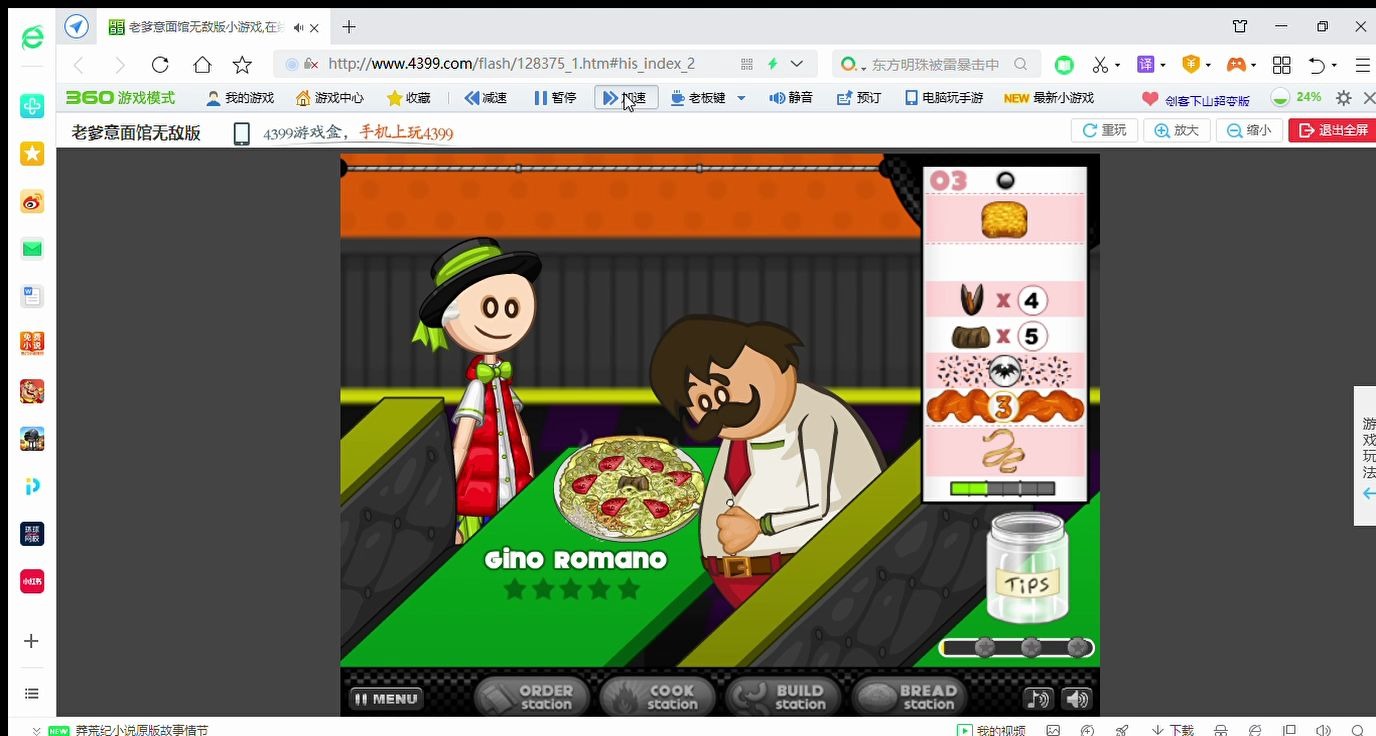Open the address bar history dropdown

pyautogui.click(x=797, y=64)
